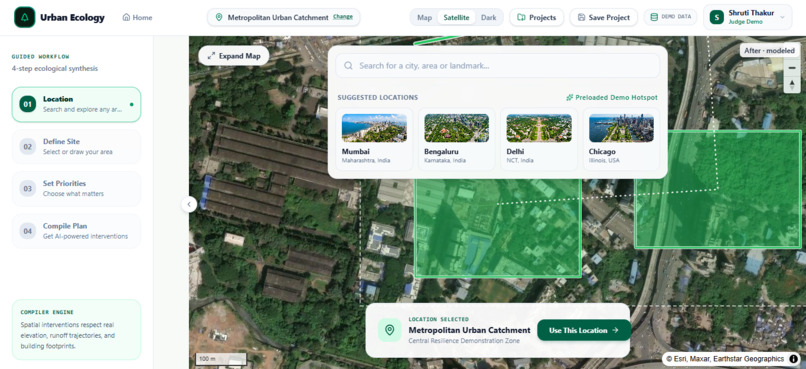Choose the Bengaluru suggested location card
This screenshot has height=369, width=806.
tap(456, 139)
